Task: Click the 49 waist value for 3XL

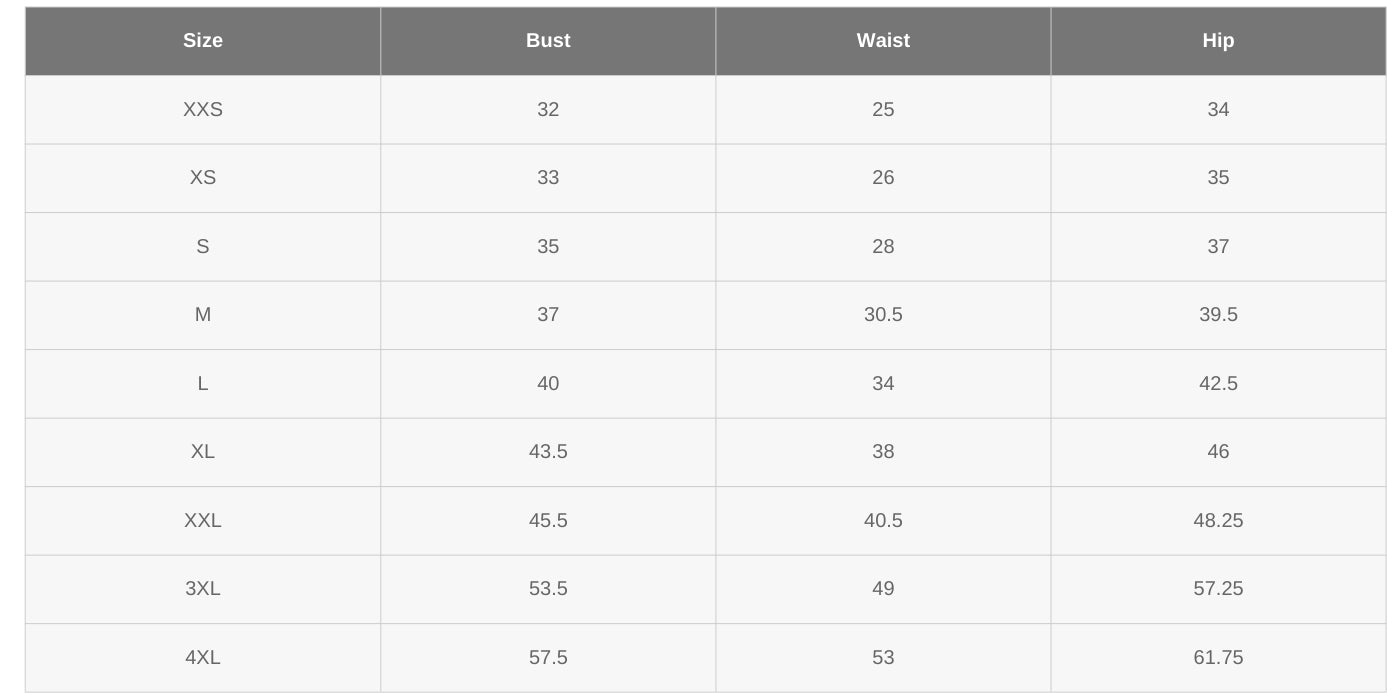Action: click(x=883, y=589)
